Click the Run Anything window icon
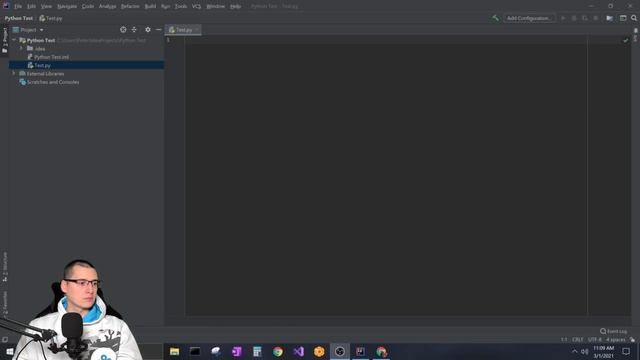Screen dimensions: 640x360 [x=623, y=18]
